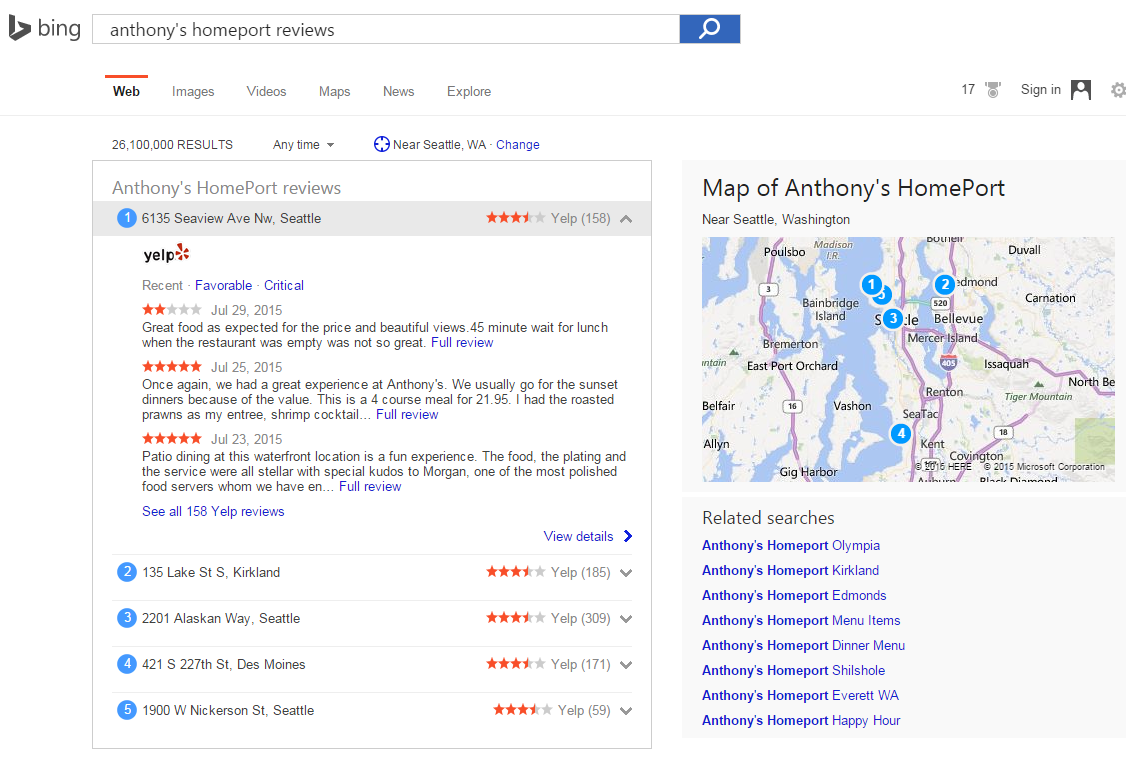Open See all 158 Yelp reviews link
Screen dimensions: 1126x757
tap(213, 511)
